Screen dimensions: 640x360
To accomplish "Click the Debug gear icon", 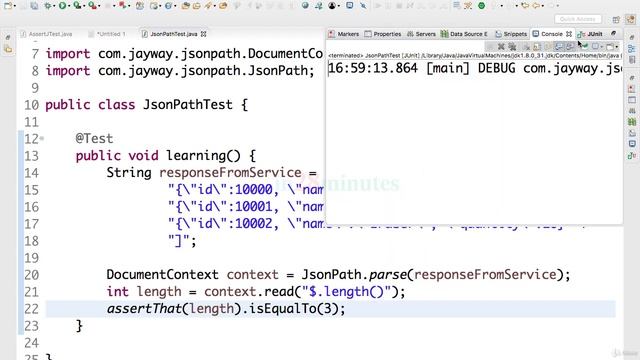I will (x=48, y=6).
